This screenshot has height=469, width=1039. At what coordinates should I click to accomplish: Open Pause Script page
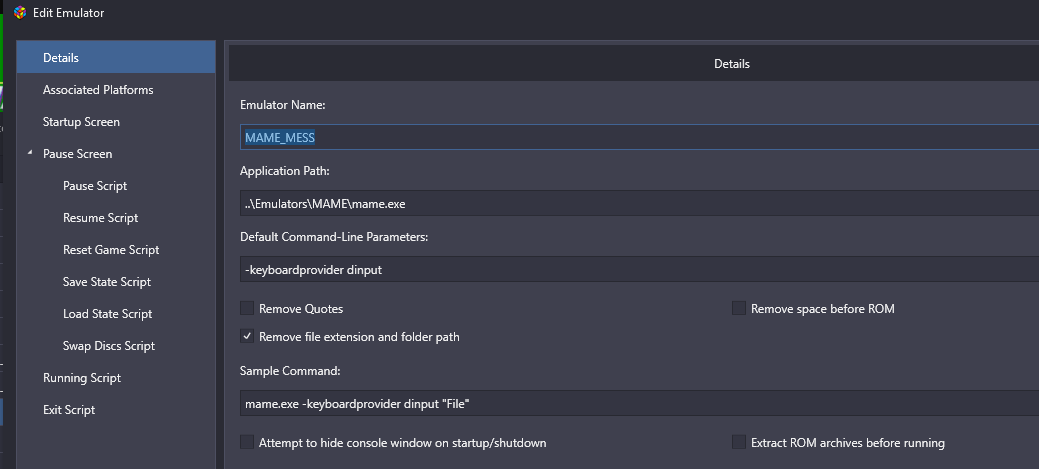point(95,185)
